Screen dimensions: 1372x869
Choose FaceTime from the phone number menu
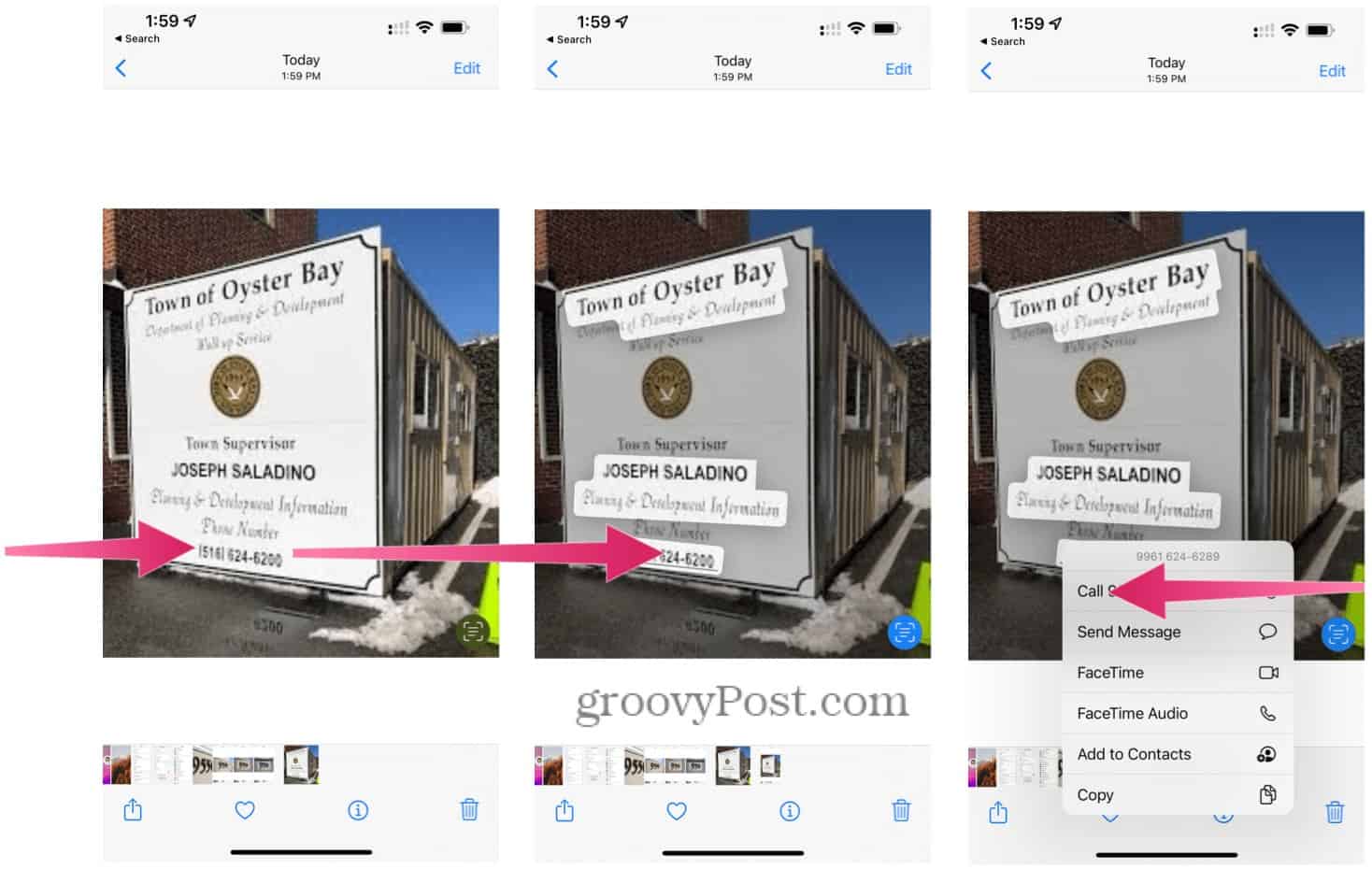click(x=1178, y=673)
